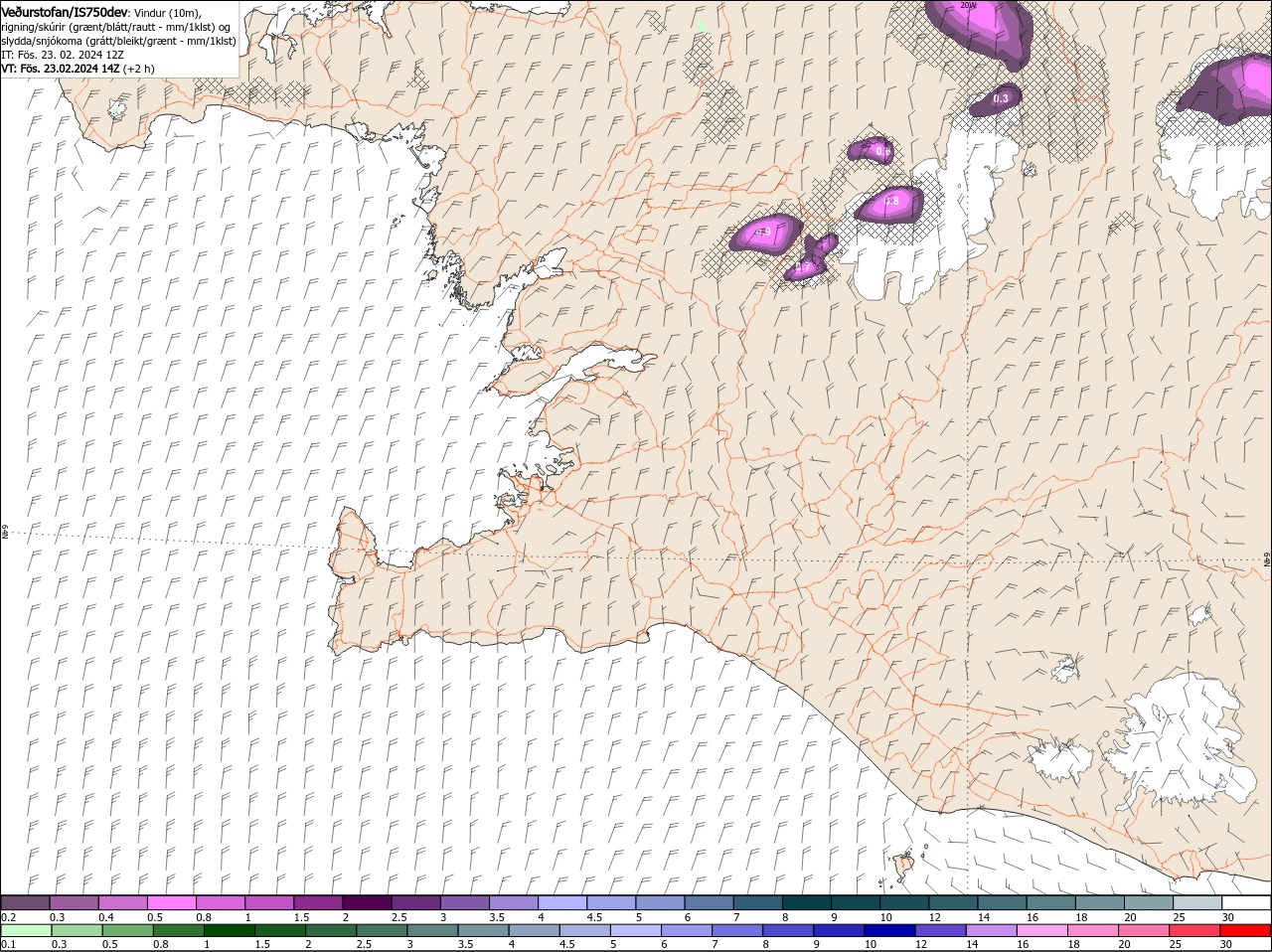Select the rain legend swatch between 0.8 and 1
Image resolution: width=1272 pixels, height=952 pixels.
pos(179,931)
